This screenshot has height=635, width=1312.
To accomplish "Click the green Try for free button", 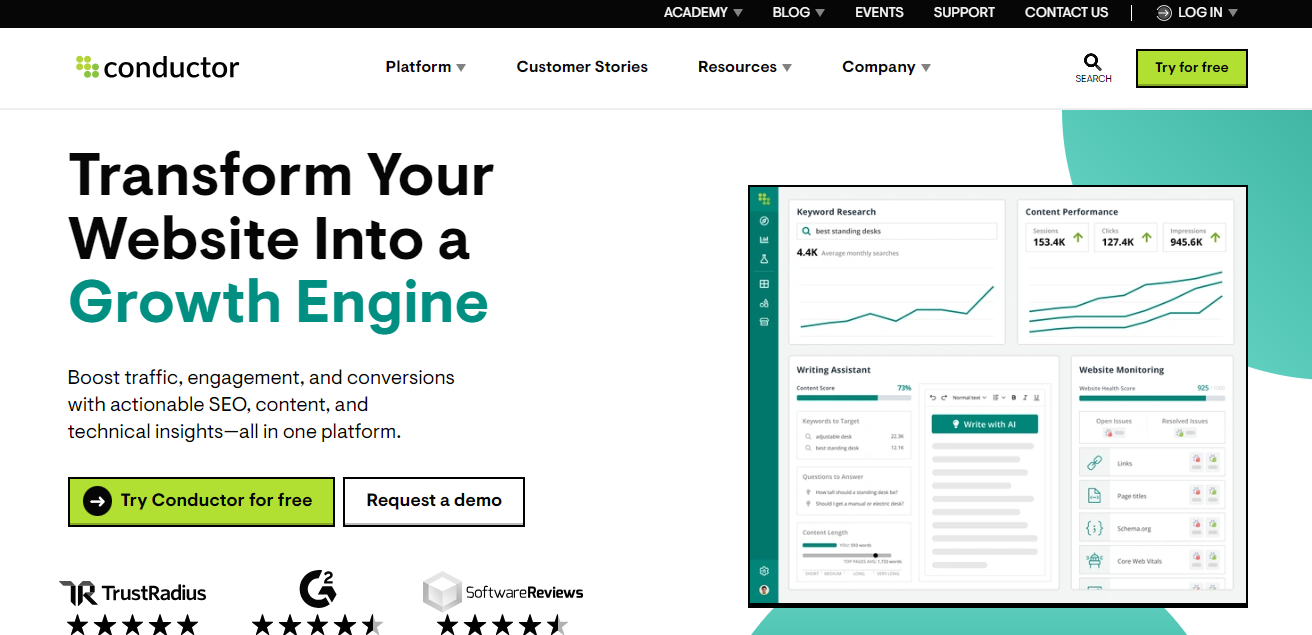I will click(x=1191, y=68).
